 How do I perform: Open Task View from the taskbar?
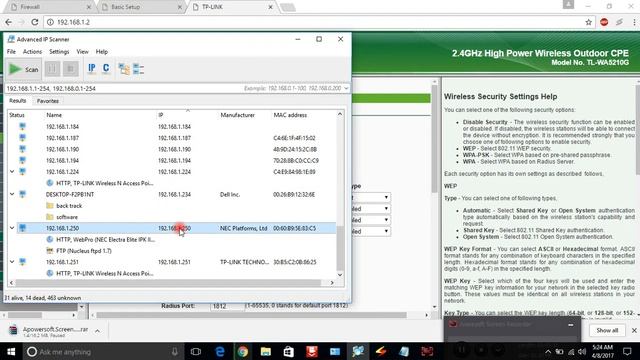coord(196,351)
